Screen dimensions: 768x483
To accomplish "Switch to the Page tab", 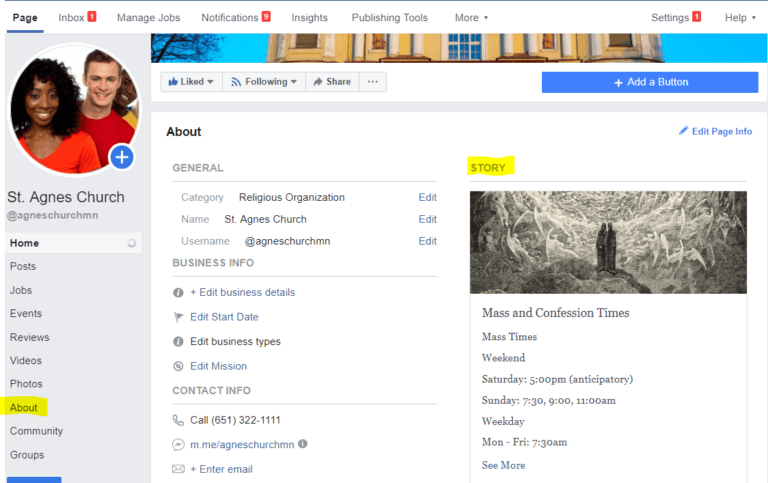I will pyautogui.click(x=25, y=18).
